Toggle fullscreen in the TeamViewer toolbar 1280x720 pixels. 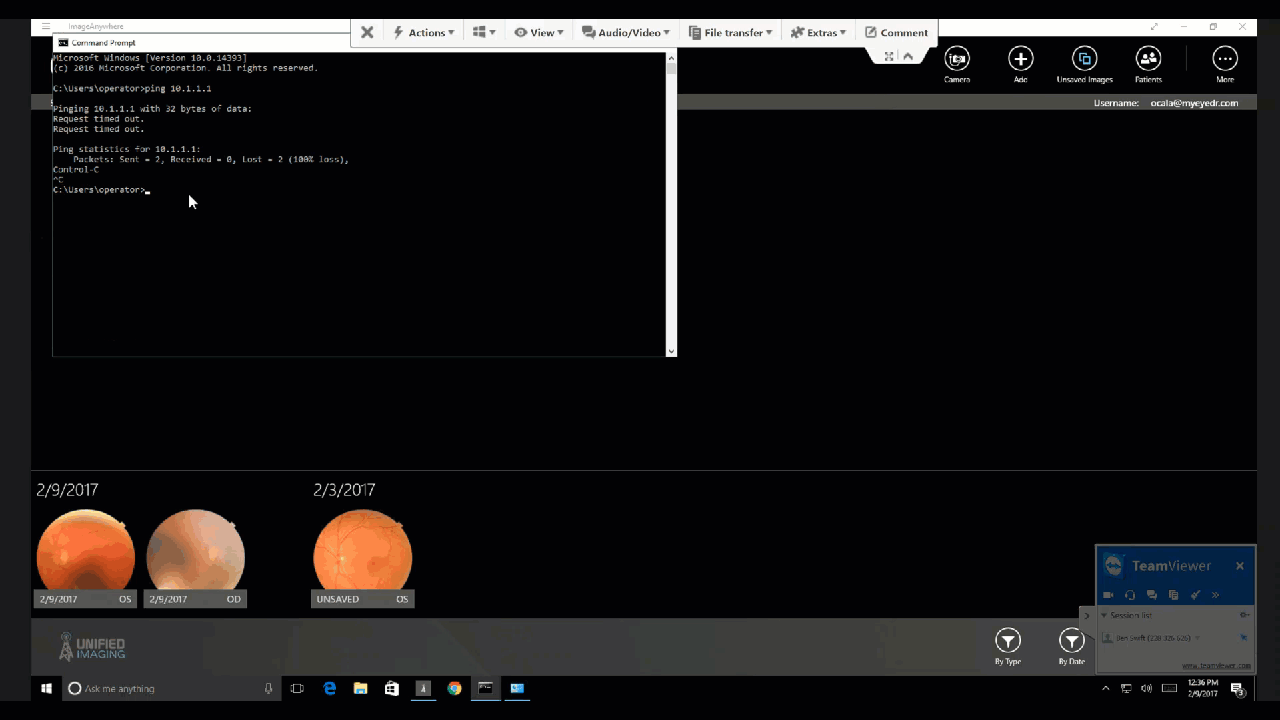pos(889,56)
